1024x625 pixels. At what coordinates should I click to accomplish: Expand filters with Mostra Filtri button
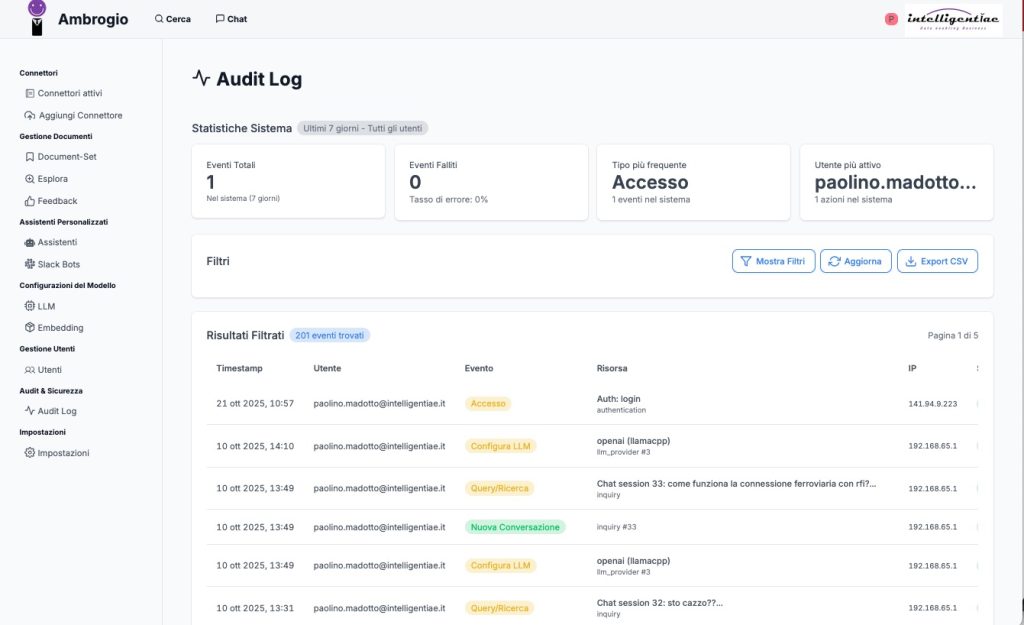pyautogui.click(x=773, y=261)
